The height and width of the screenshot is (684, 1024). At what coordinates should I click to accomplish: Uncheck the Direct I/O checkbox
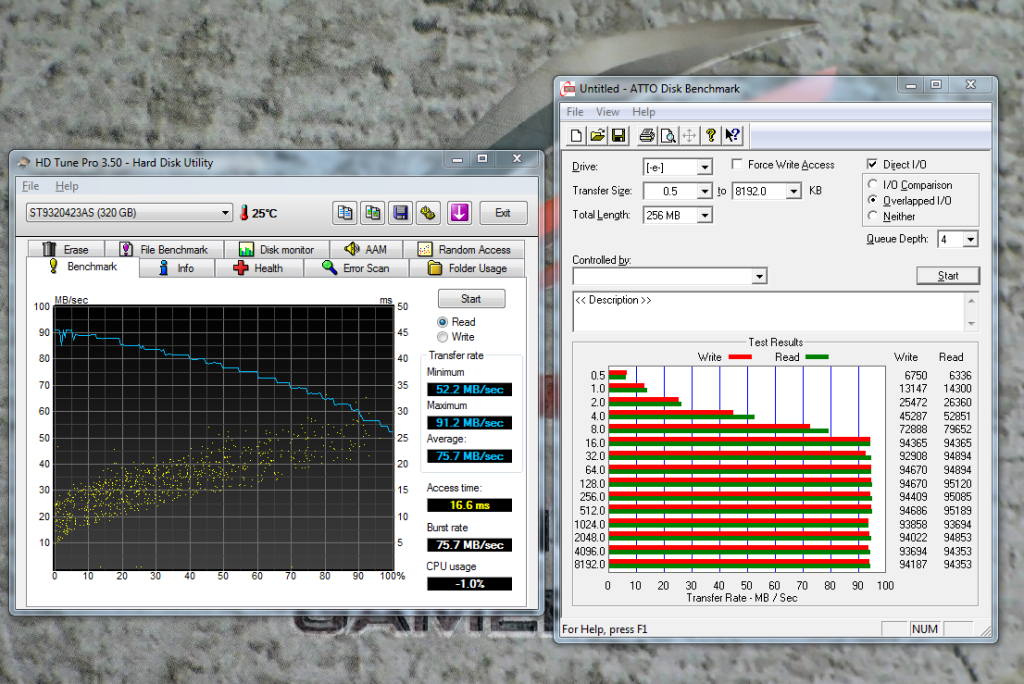click(873, 165)
